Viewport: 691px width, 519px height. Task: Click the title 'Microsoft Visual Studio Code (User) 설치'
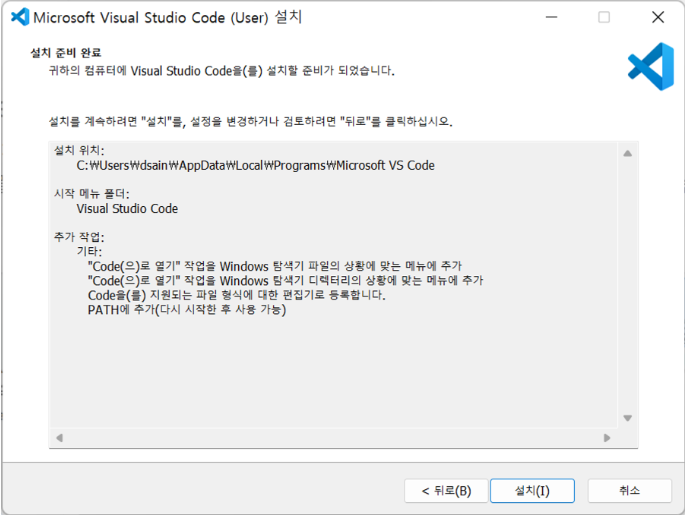(x=167, y=18)
